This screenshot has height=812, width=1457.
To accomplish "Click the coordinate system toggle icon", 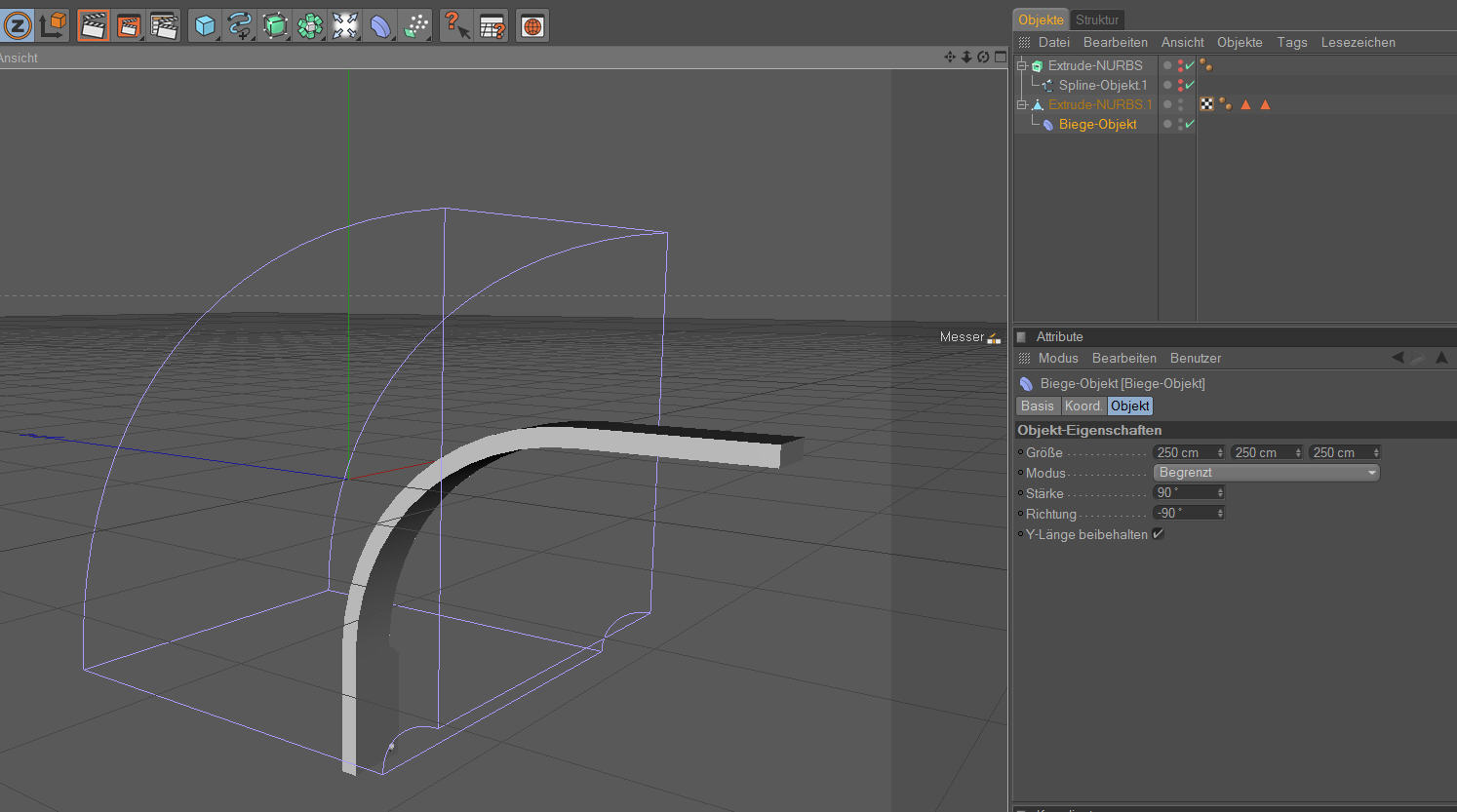I will click(x=54, y=25).
